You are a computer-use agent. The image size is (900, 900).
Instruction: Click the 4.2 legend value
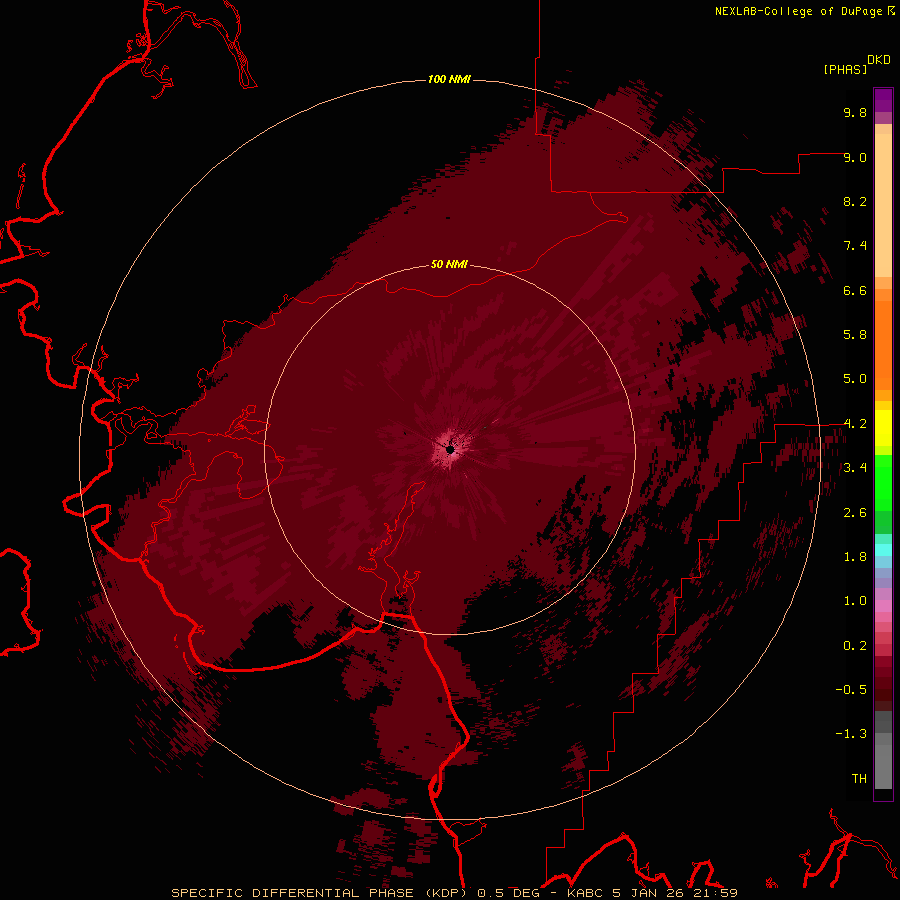(x=855, y=424)
